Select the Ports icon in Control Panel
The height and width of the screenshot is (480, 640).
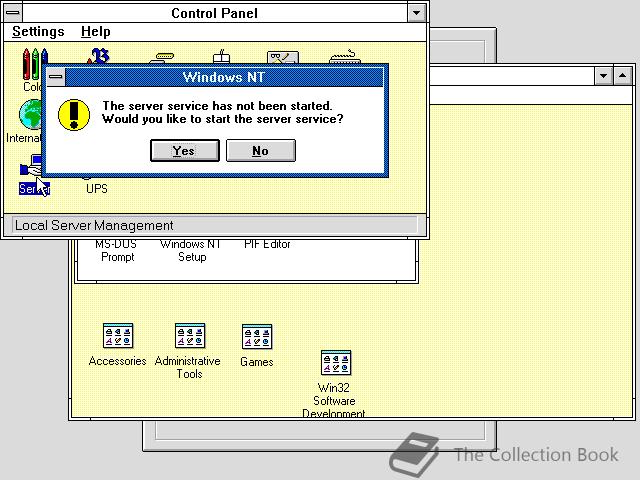161,58
